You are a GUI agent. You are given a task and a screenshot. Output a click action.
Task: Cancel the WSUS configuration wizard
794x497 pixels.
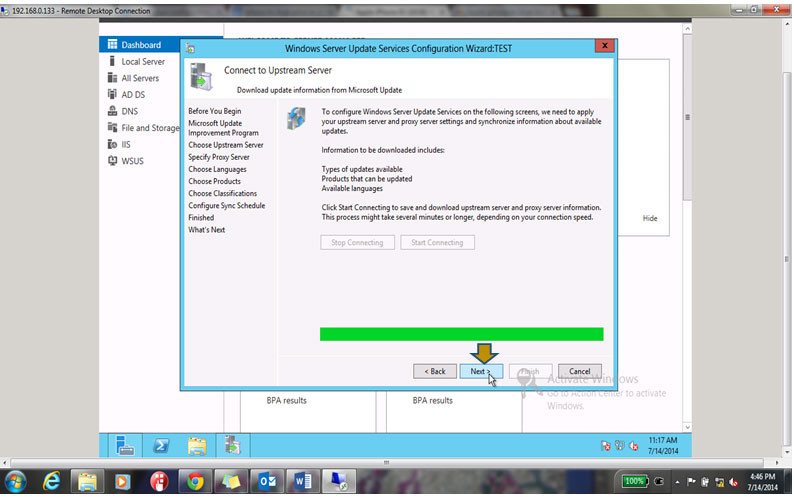579,371
